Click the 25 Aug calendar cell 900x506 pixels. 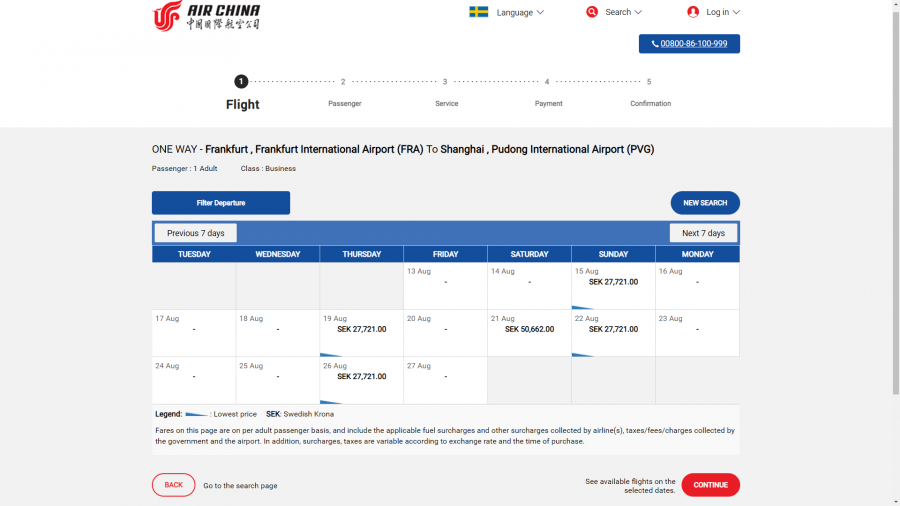(x=277, y=380)
